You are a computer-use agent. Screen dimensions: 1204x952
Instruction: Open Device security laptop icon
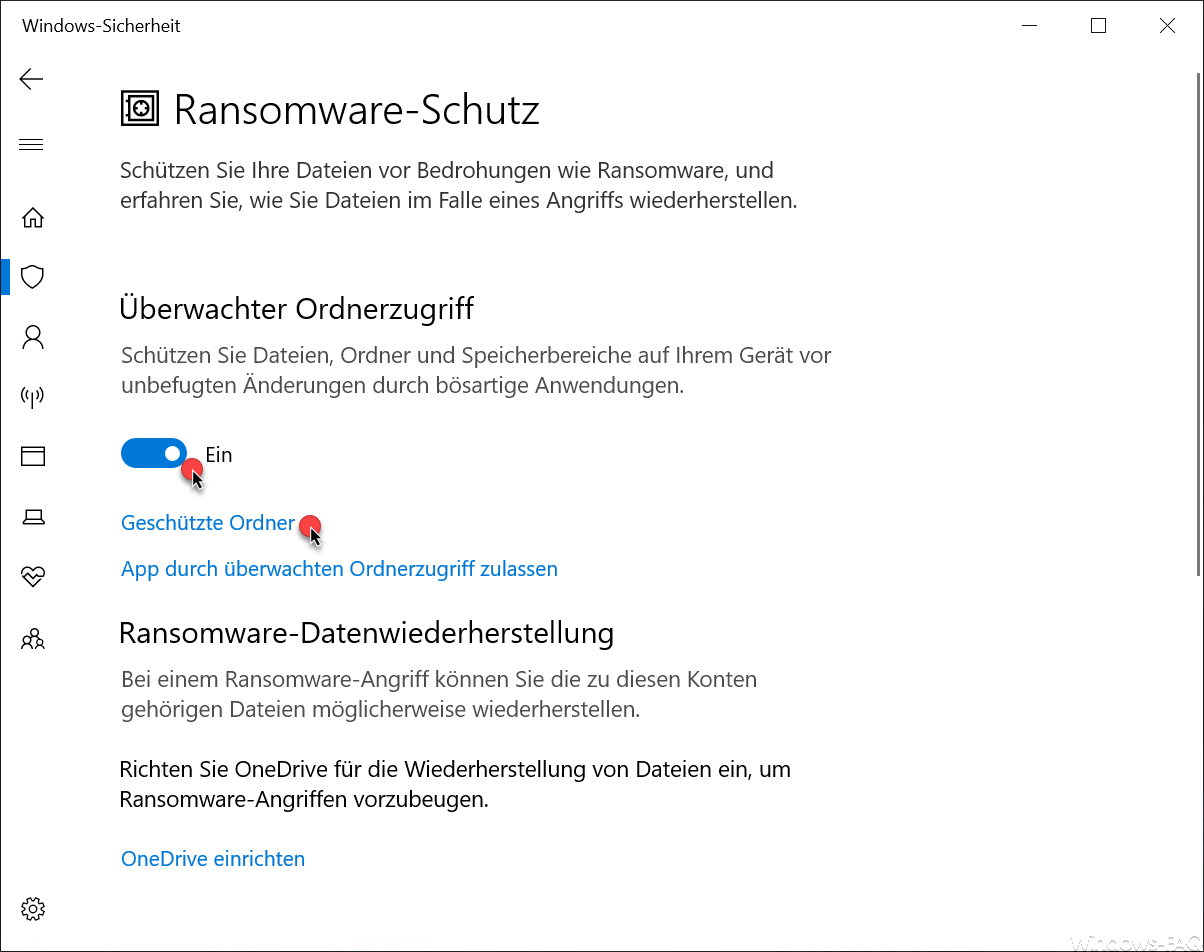[x=33, y=517]
